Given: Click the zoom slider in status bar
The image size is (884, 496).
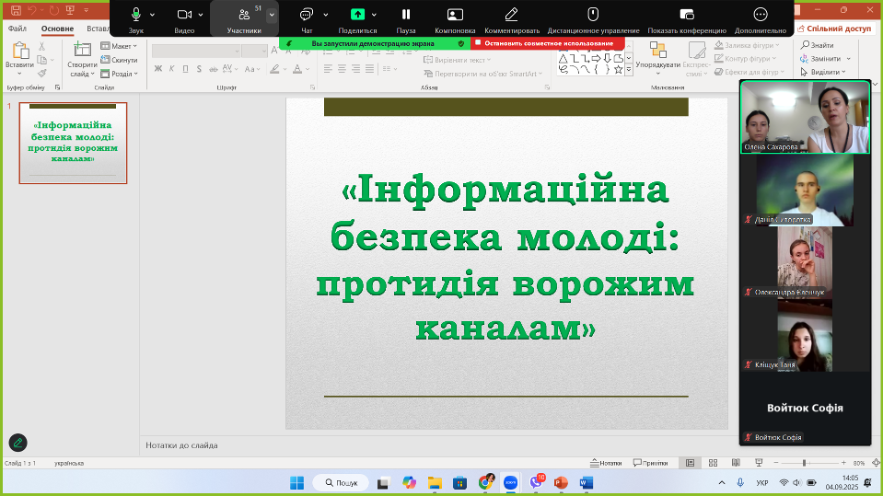Looking at the screenshot, I should tap(805, 463).
